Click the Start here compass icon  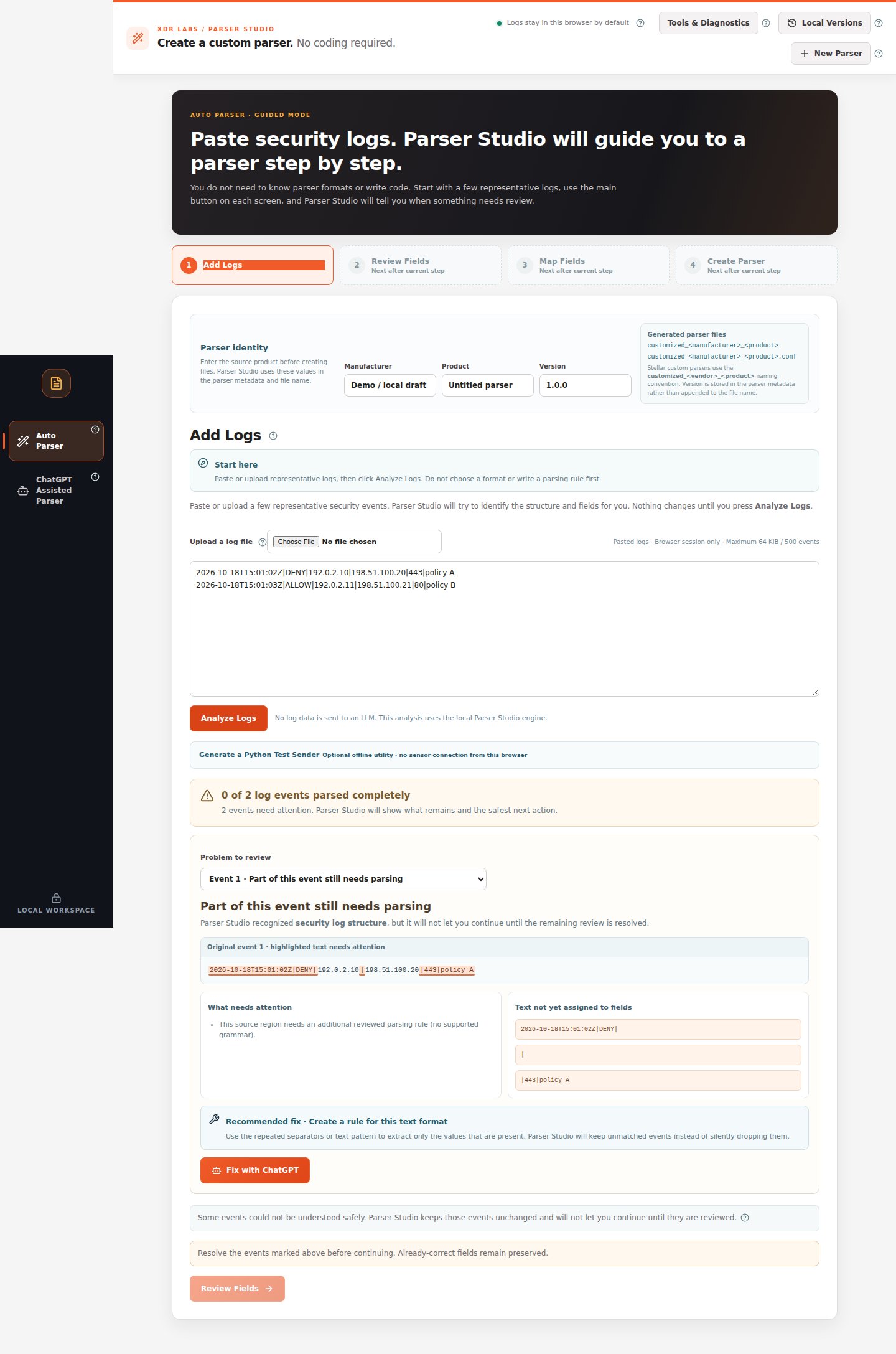point(203,463)
